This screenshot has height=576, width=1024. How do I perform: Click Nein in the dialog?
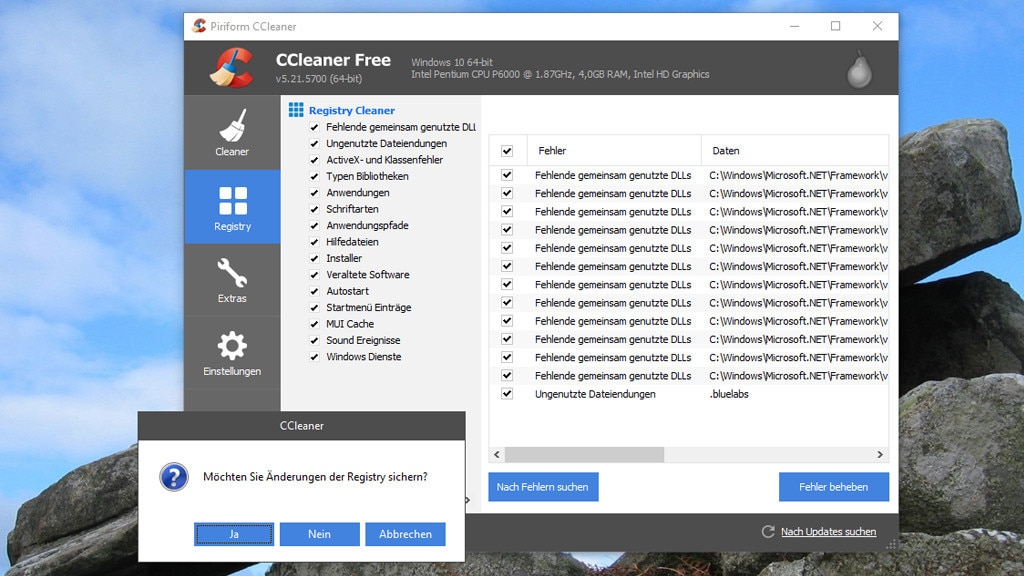coord(319,534)
